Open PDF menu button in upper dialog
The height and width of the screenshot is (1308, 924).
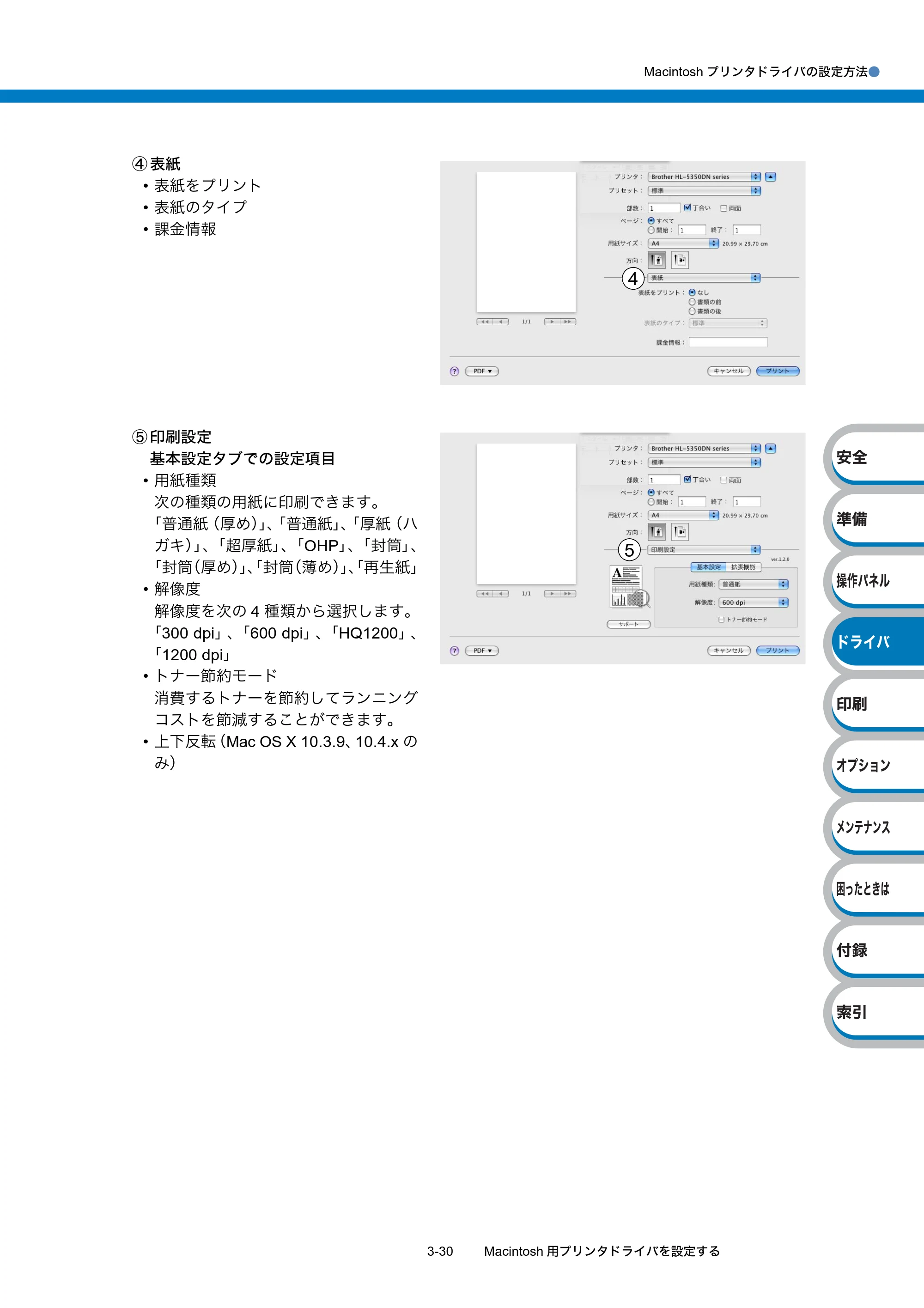click(x=482, y=371)
